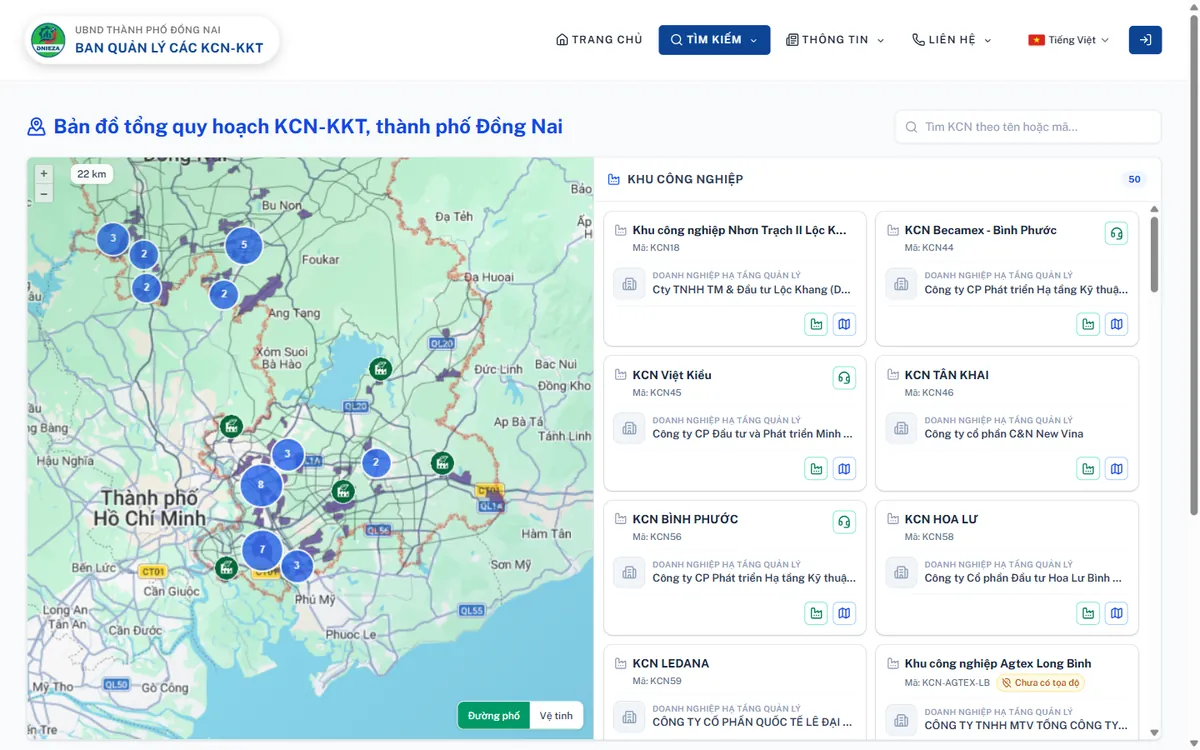Zoom out the map with minus button

[x=44, y=193]
